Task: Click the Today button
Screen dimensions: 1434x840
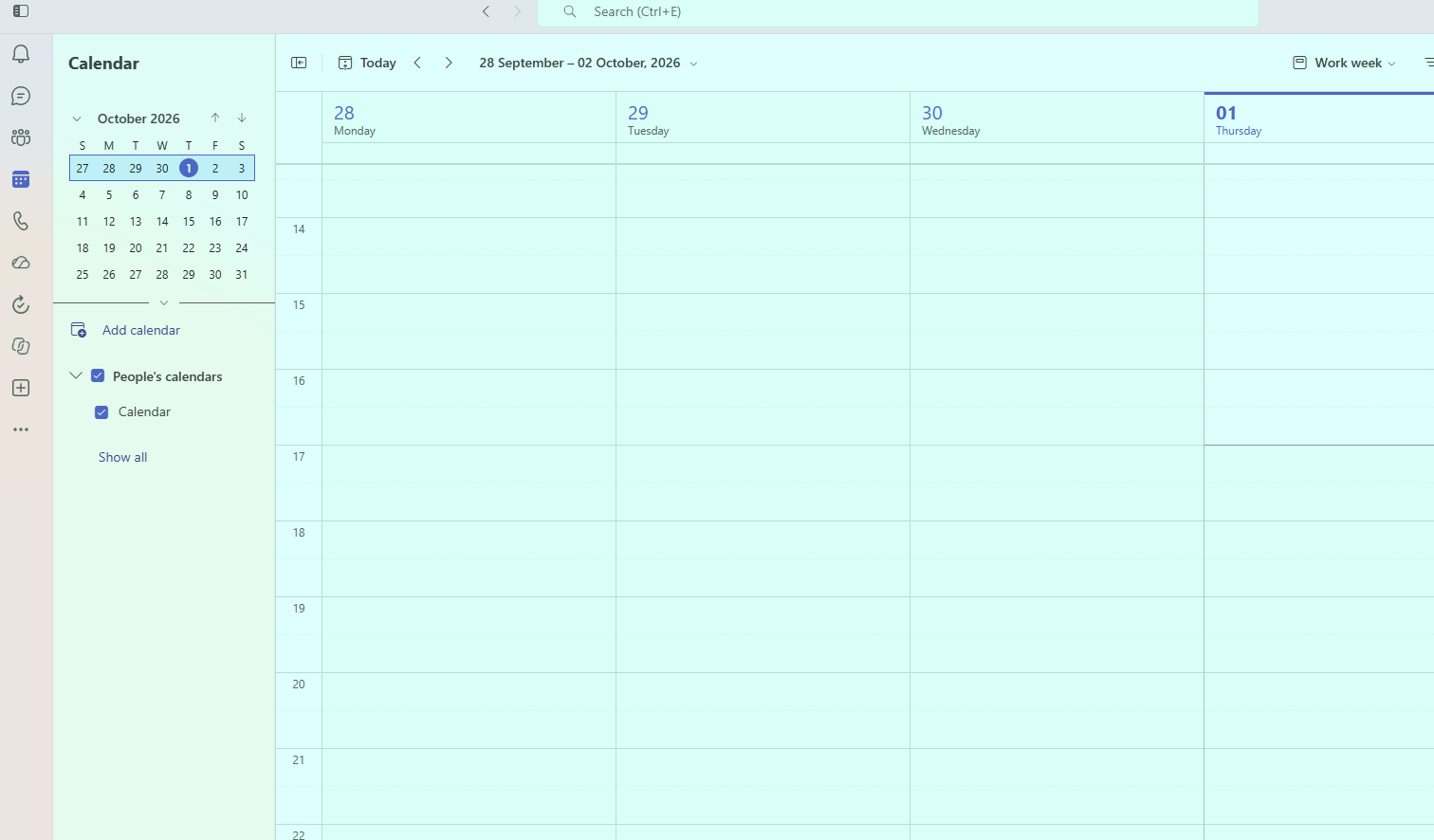Action: point(367,63)
